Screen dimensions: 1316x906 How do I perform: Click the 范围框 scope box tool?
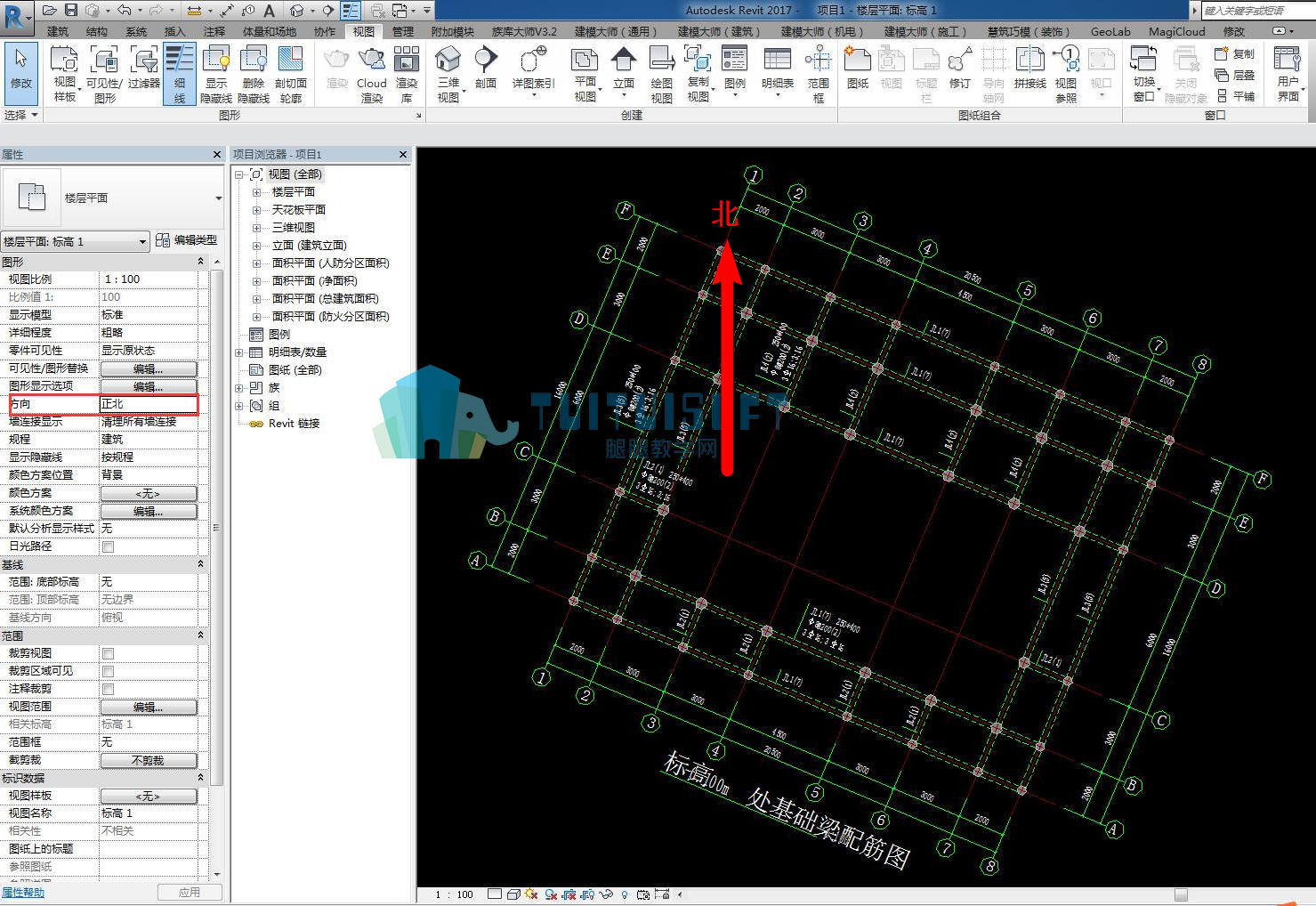point(818,74)
